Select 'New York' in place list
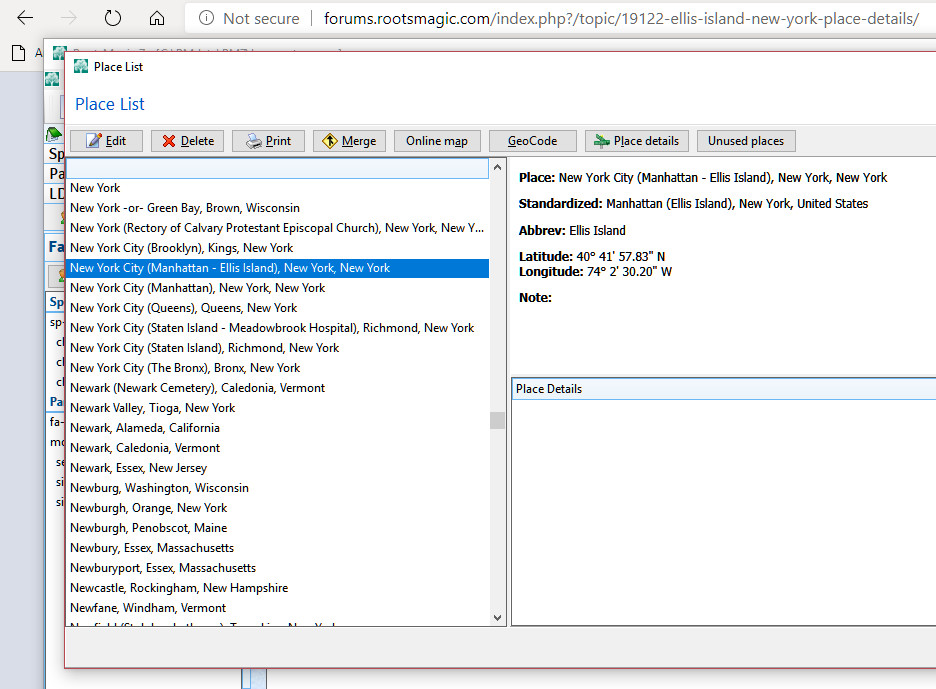This screenshot has height=689, width=936. [x=277, y=188]
